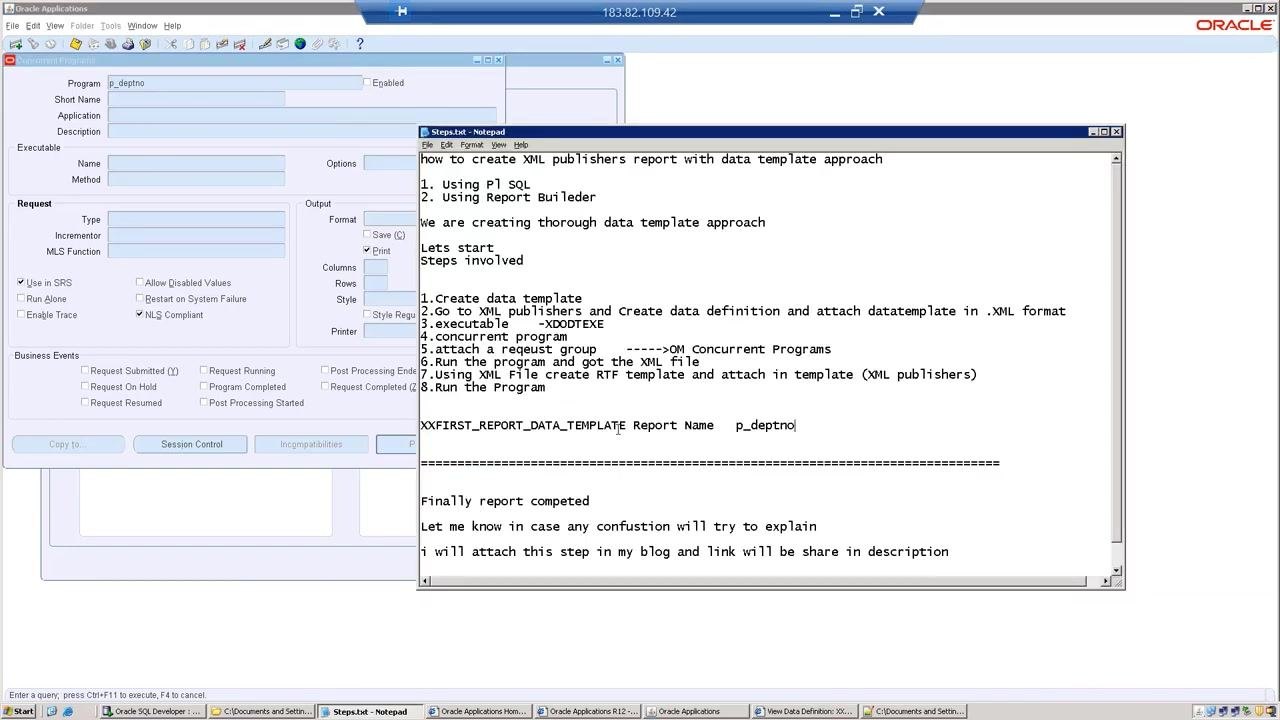Check Request Submitted business event
The width and height of the screenshot is (1280, 720).
(85, 371)
